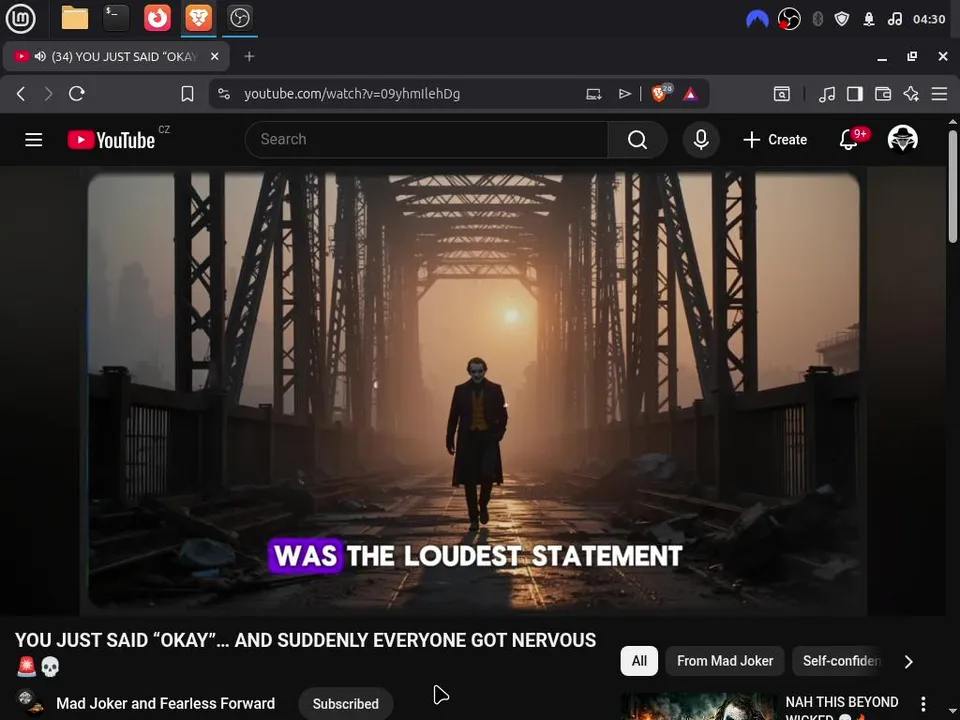Open YouTube notifications bell
The width and height of the screenshot is (960, 720).
pyautogui.click(x=849, y=140)
